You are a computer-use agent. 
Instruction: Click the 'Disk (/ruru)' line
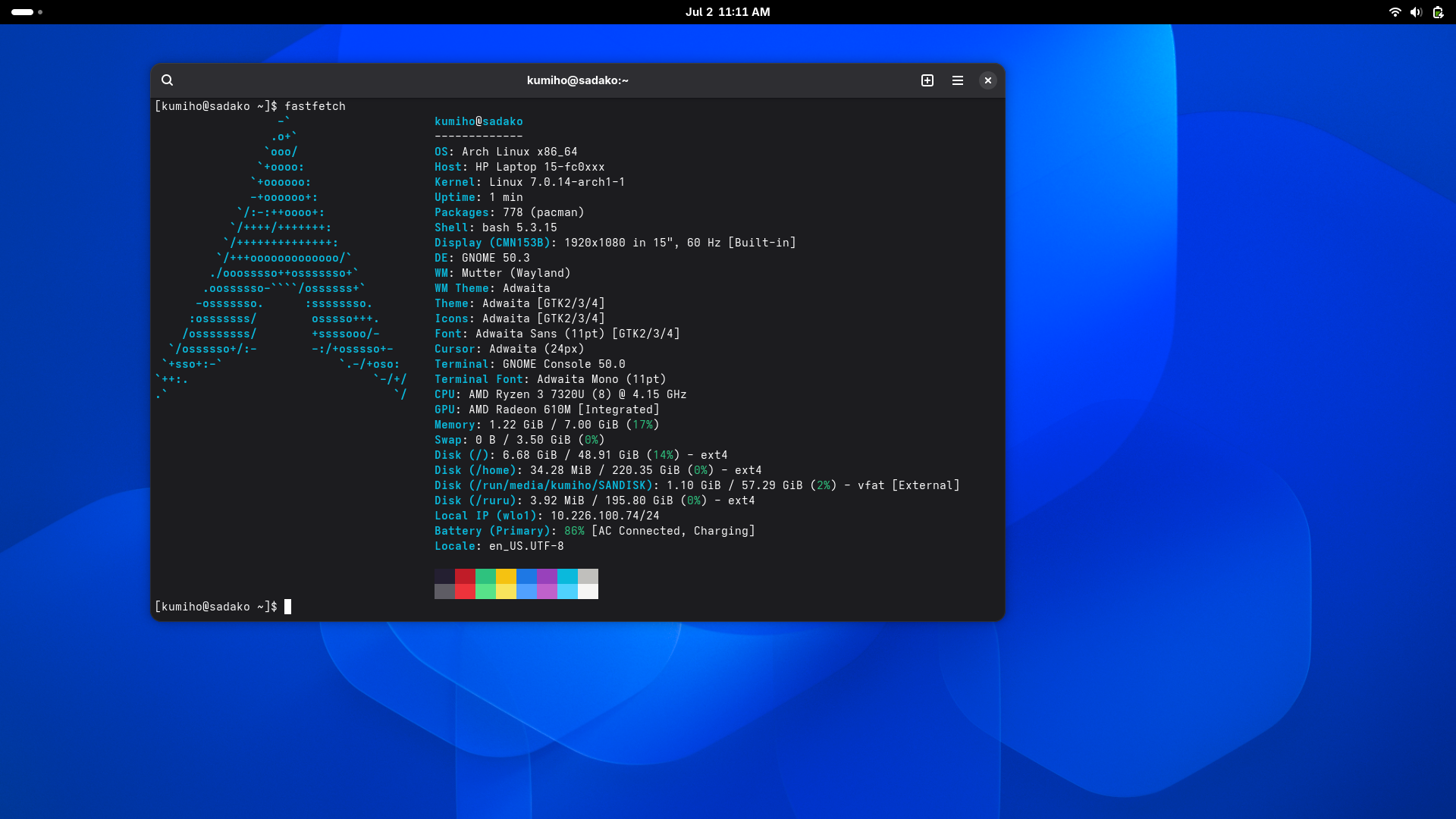pyautogui.click(x=595, y=500)
